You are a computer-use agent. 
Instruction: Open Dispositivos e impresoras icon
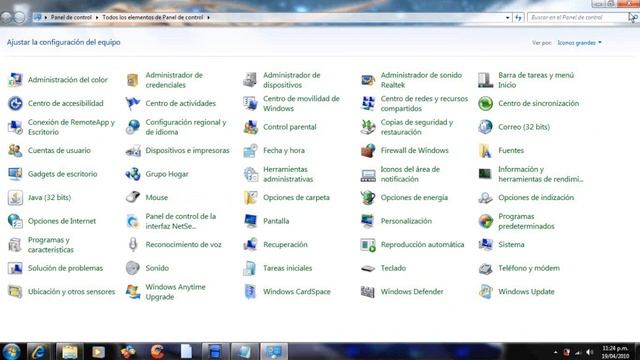(133, 151)
